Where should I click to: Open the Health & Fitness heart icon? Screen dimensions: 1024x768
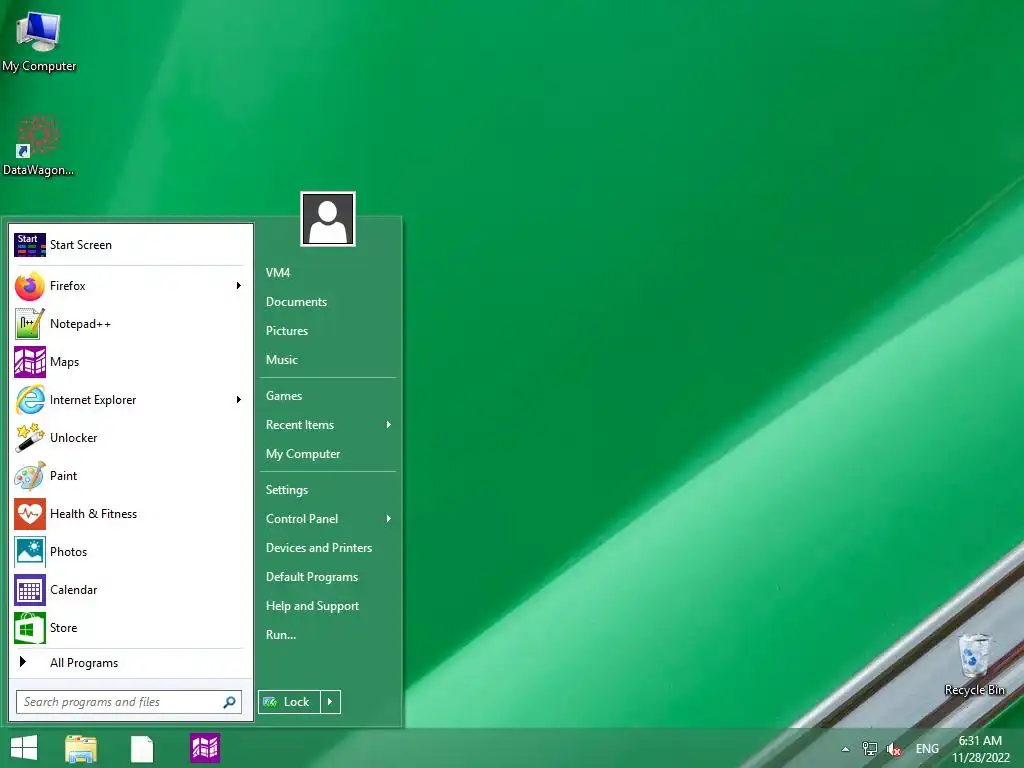[30, 514]
